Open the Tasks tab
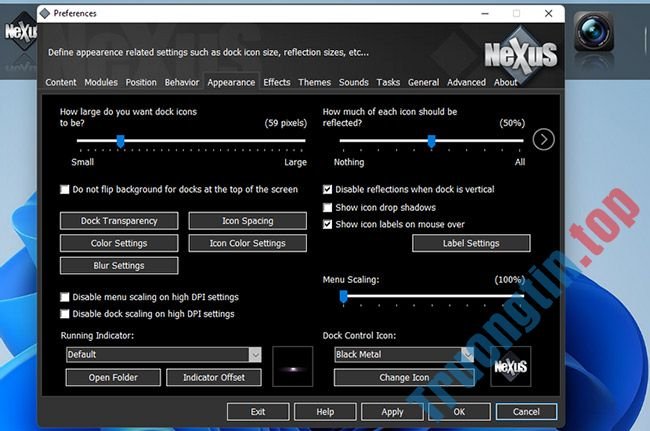Viewport: 650px width, 431px height. pyautogui.click(x=388, y=82)
